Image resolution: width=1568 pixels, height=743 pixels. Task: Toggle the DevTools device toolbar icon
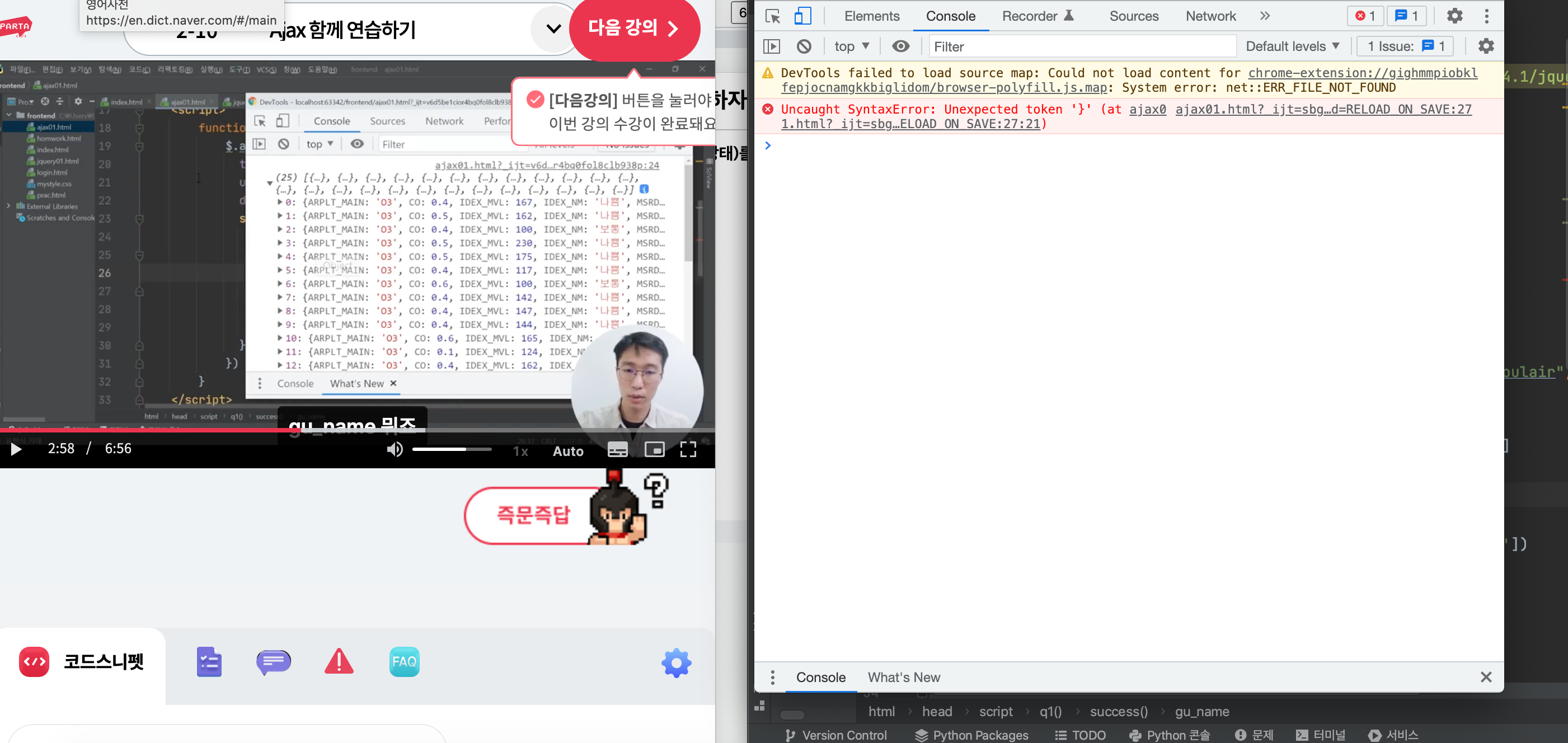pos(803,16)
